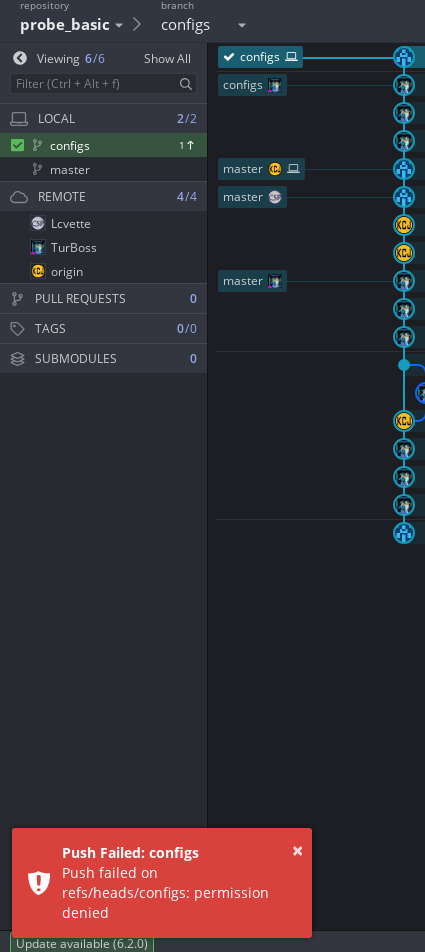Click the stacked layers icon beside SUBMODULES

[18, 359]
